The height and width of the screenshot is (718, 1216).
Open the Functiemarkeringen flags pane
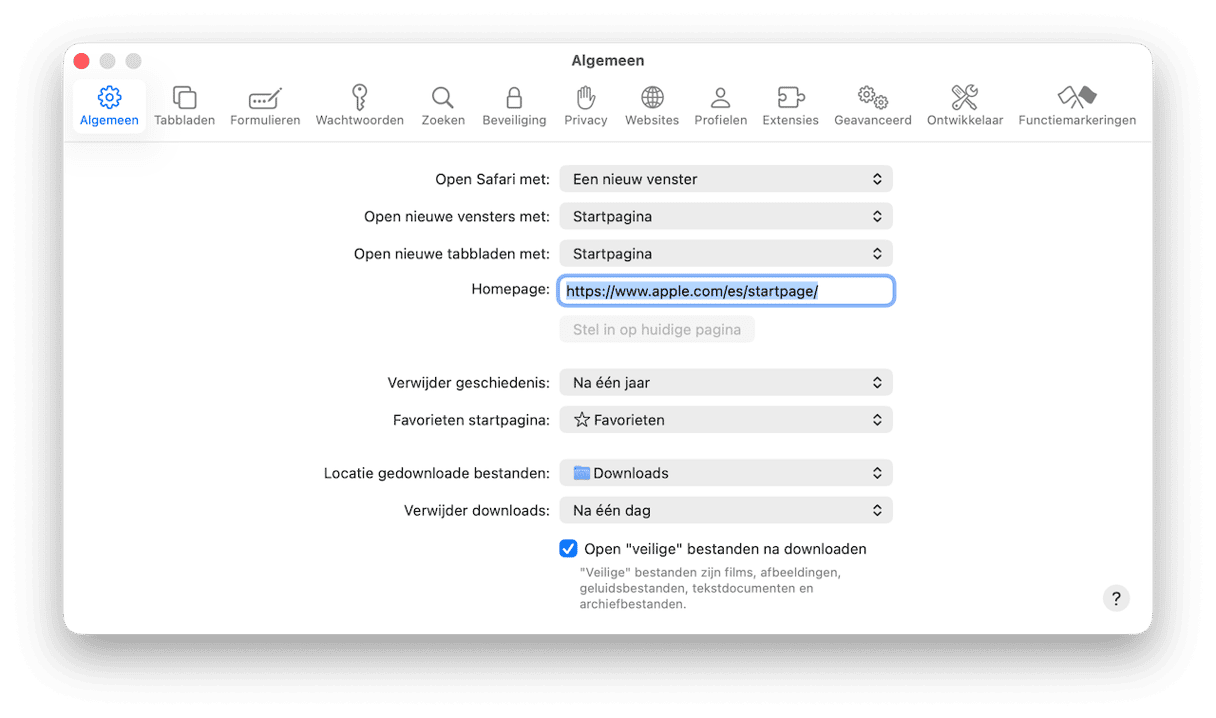click(x=1077, y=106)
